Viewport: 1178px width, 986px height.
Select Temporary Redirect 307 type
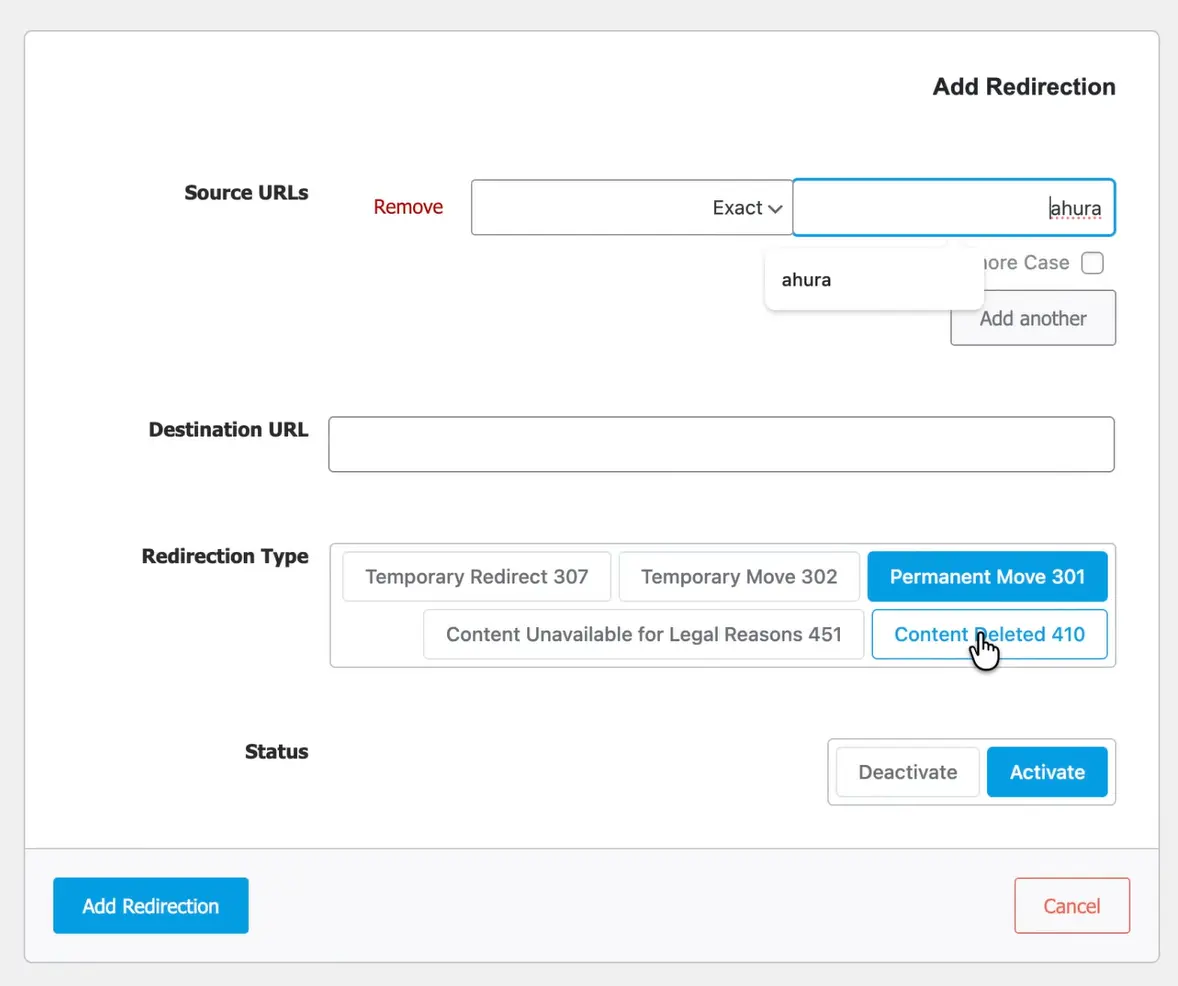[476, 577]
